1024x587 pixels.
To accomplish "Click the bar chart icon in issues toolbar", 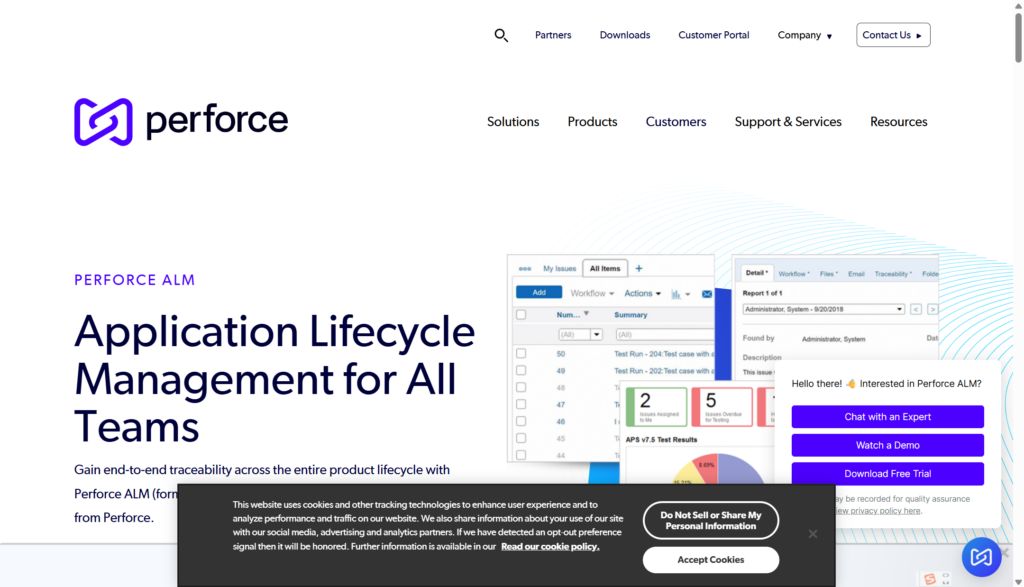I will click(676, 294).
